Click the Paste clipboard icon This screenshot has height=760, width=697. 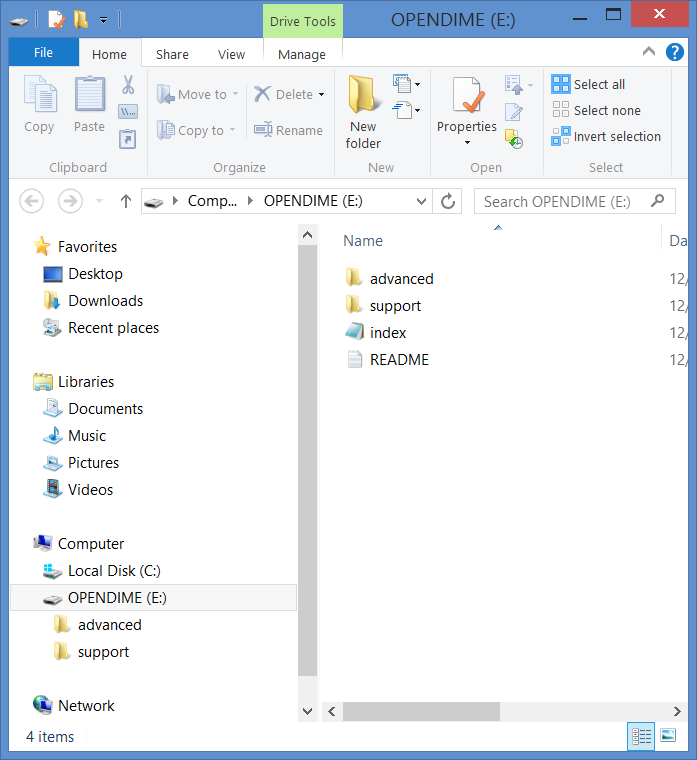[90, 94]
